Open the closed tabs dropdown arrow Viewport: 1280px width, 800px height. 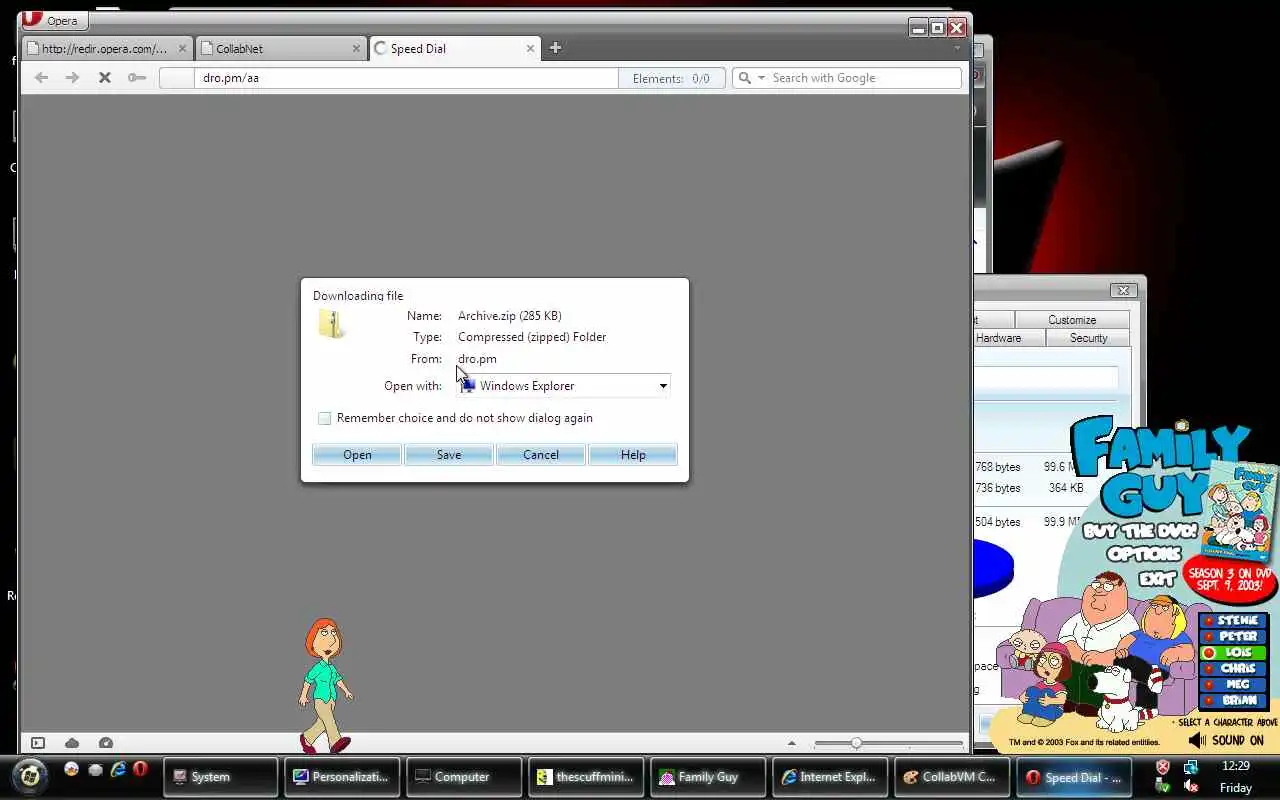point(957,48)
